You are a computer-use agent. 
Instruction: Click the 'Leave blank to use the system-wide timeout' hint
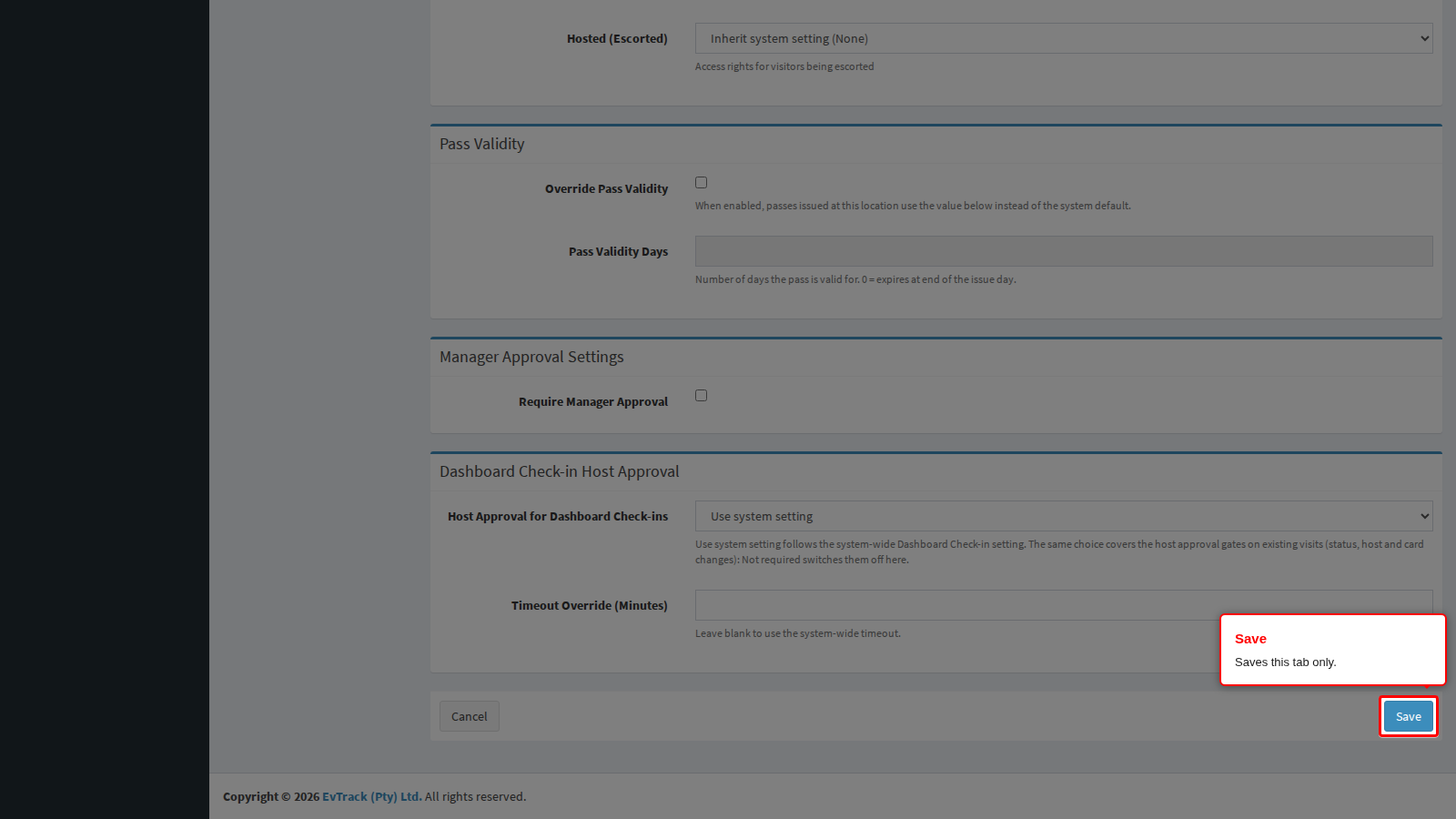(x=798, y=633)
